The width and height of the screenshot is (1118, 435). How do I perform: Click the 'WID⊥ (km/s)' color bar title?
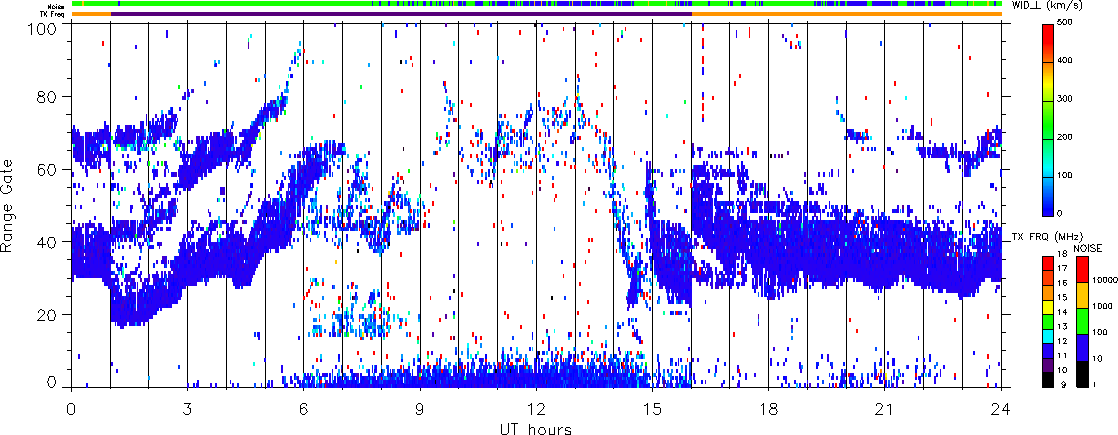(1048, 5)
